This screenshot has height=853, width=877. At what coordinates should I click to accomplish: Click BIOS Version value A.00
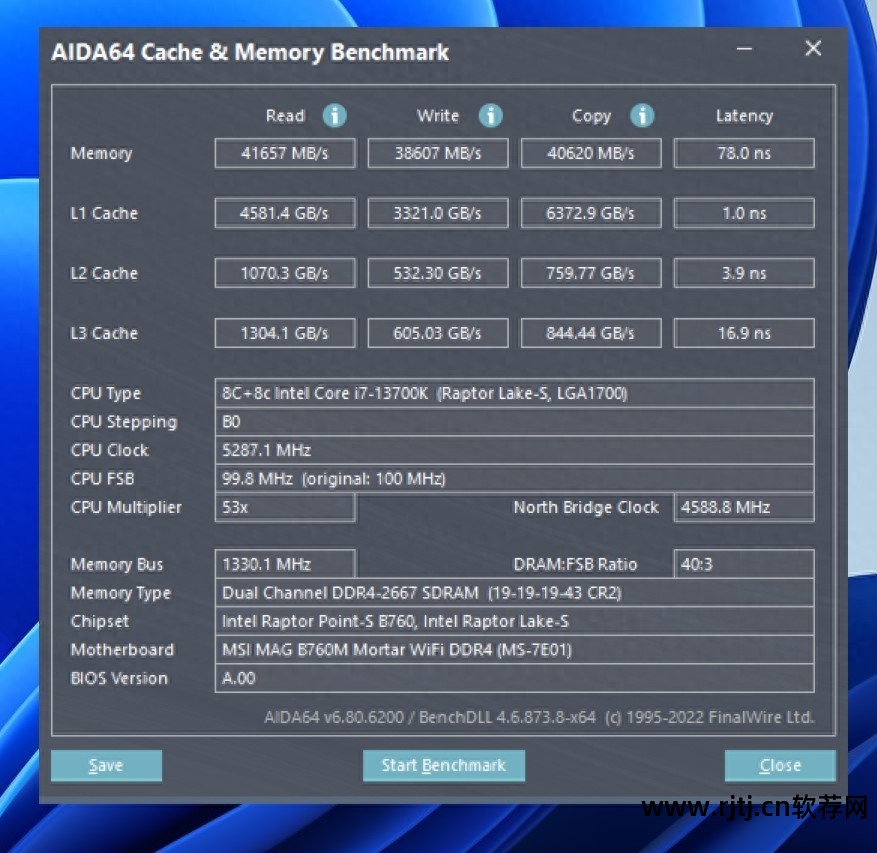[515, 678]
